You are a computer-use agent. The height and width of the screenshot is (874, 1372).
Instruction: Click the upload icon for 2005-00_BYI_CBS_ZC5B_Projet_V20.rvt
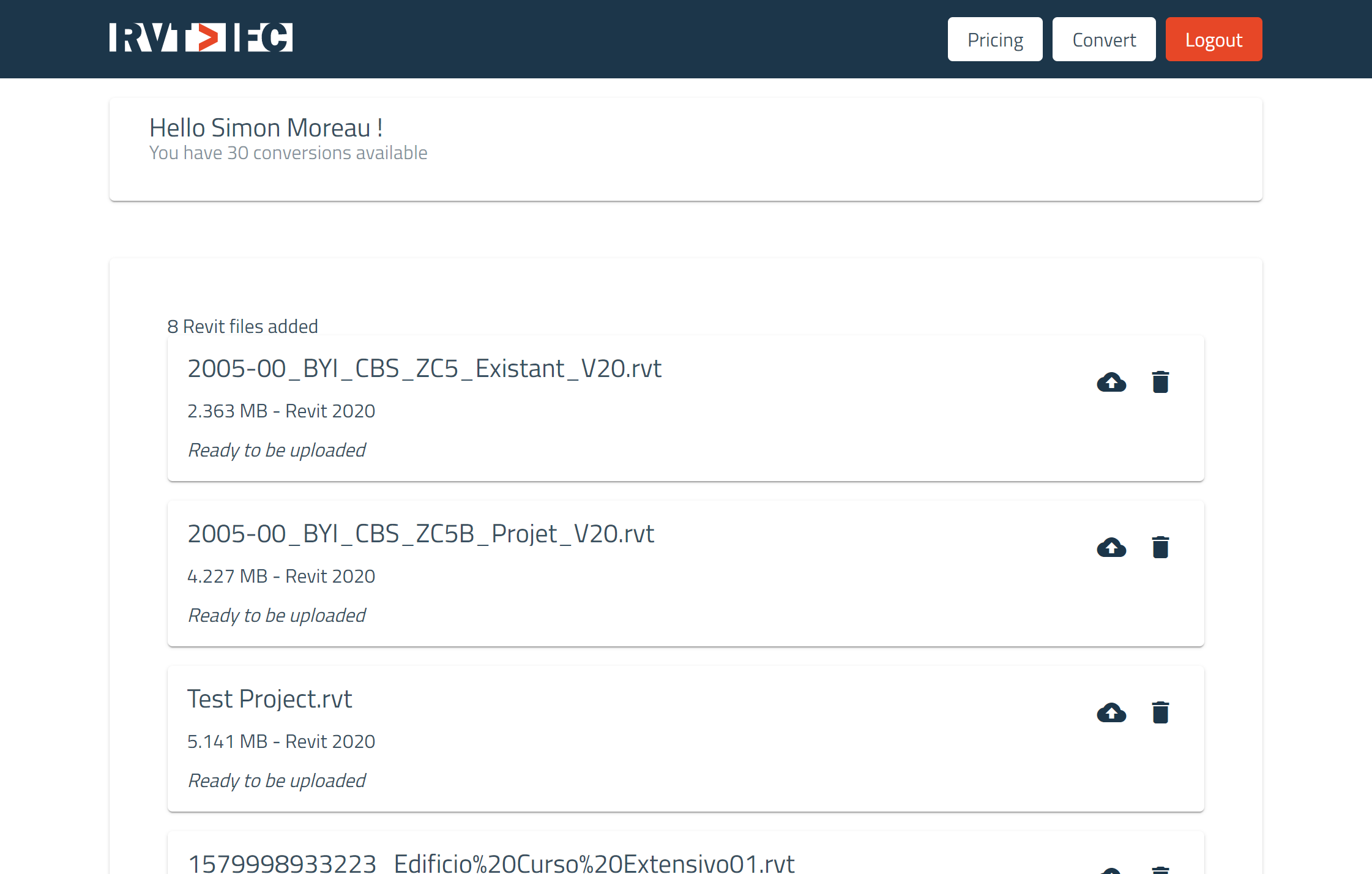[x=1111, y=546]
